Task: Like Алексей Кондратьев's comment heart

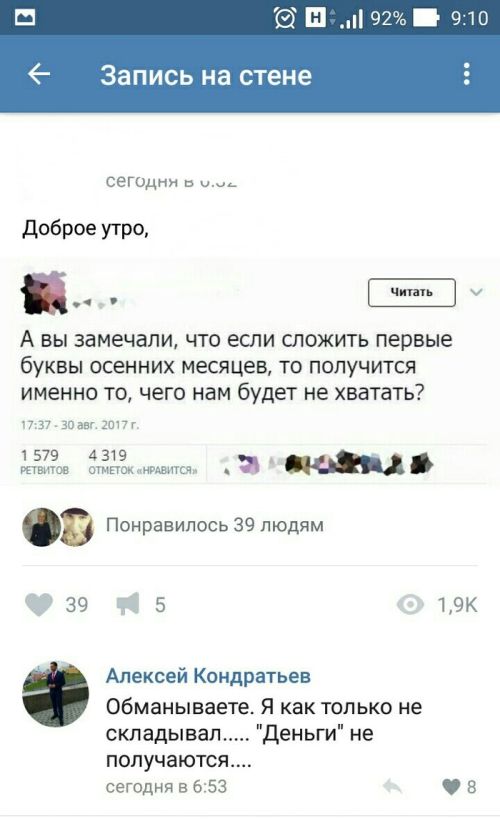Action: pyautogui.click(x=451, y=787)
